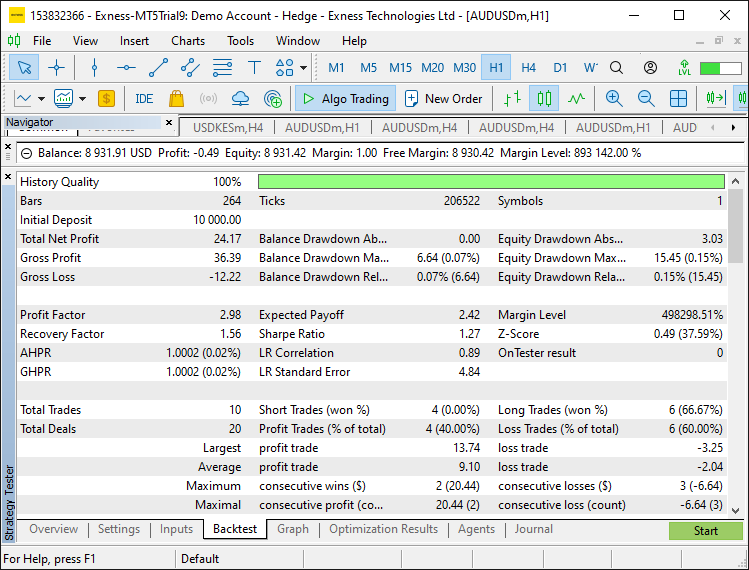Open the user account profile icon
Image resolution: width=749 pixels, height=570 pixels.
point(650,68)
